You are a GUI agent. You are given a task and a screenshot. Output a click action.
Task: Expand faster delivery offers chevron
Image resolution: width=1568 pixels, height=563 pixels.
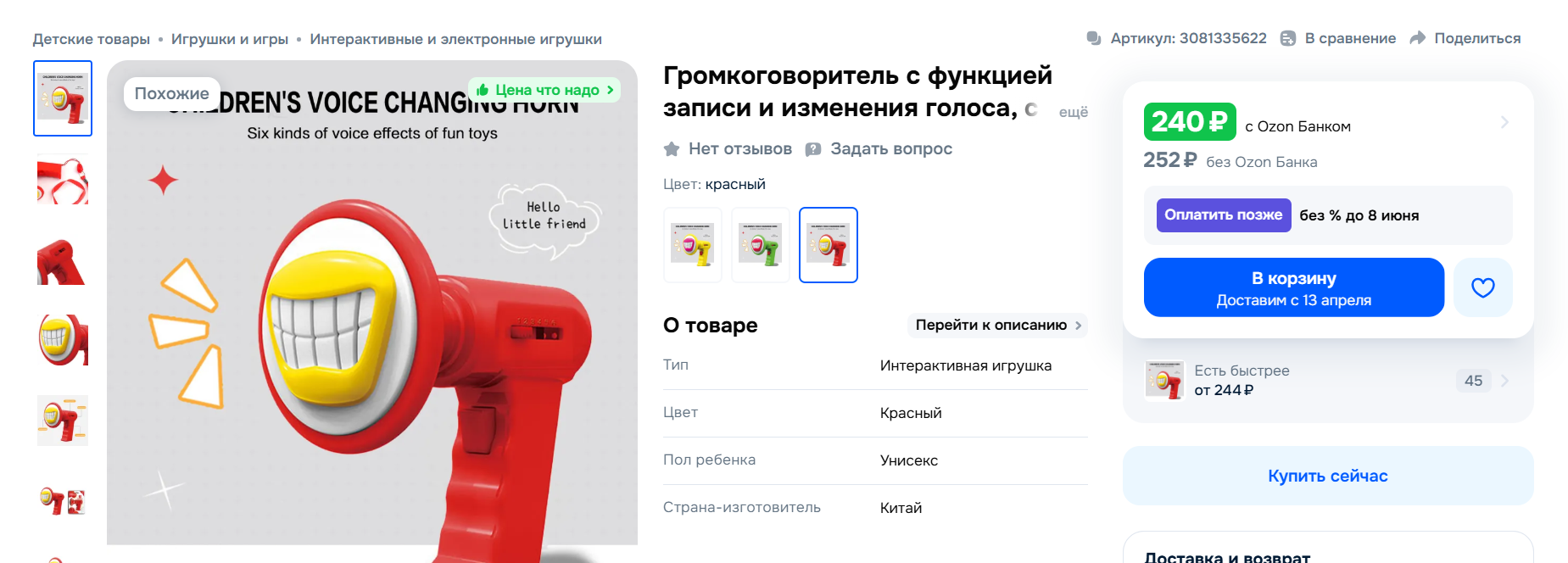(1504, 381)
